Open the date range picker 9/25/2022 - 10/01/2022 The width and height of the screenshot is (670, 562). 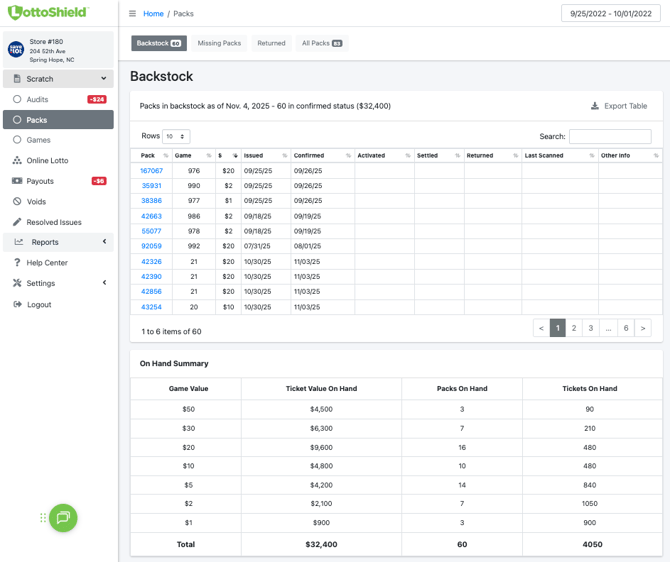pos(611,14)
